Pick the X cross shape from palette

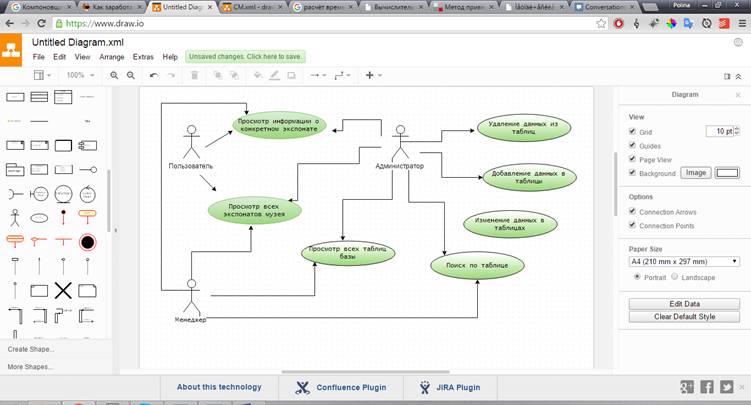pos(63,291)
